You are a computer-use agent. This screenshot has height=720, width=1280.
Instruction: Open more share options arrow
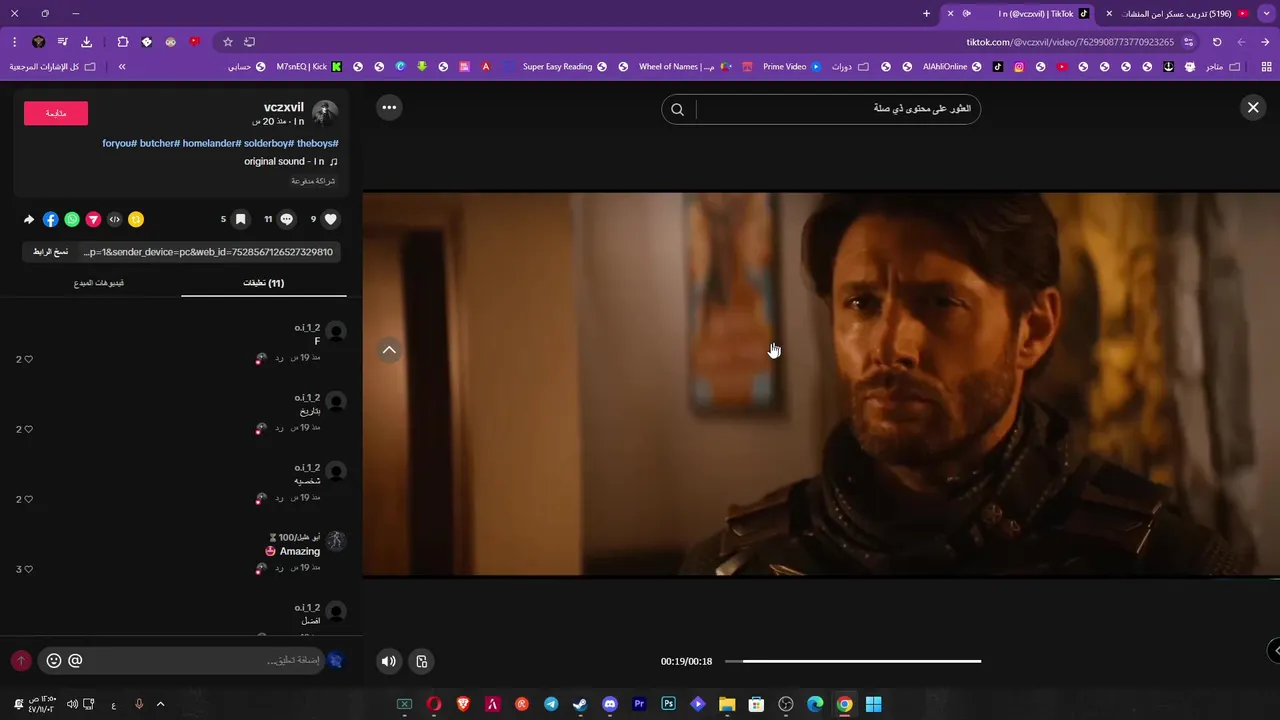29,219
